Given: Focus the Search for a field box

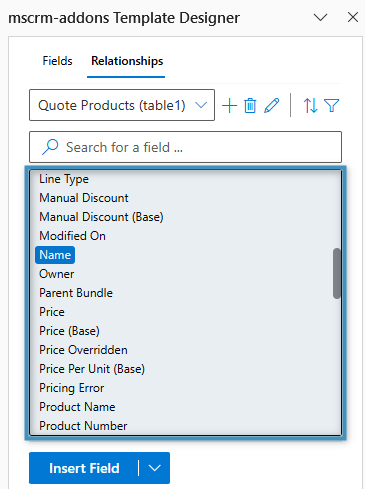Looking at the screenshot, I should pos(185,147).
